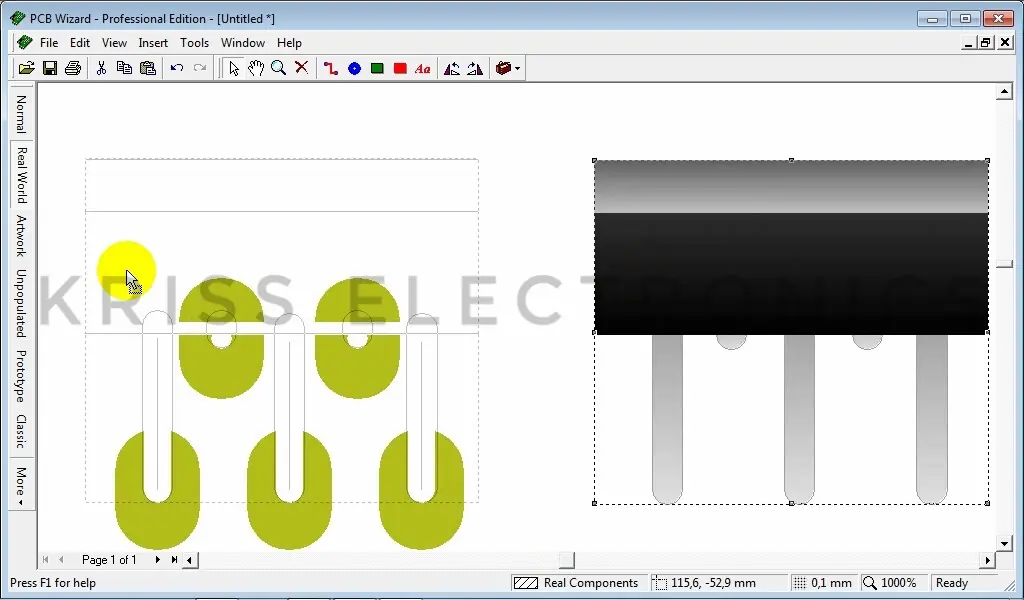Click the horizontal scrollbar thumb
This screenshot has height=600, width=1024.
(566, 560)
